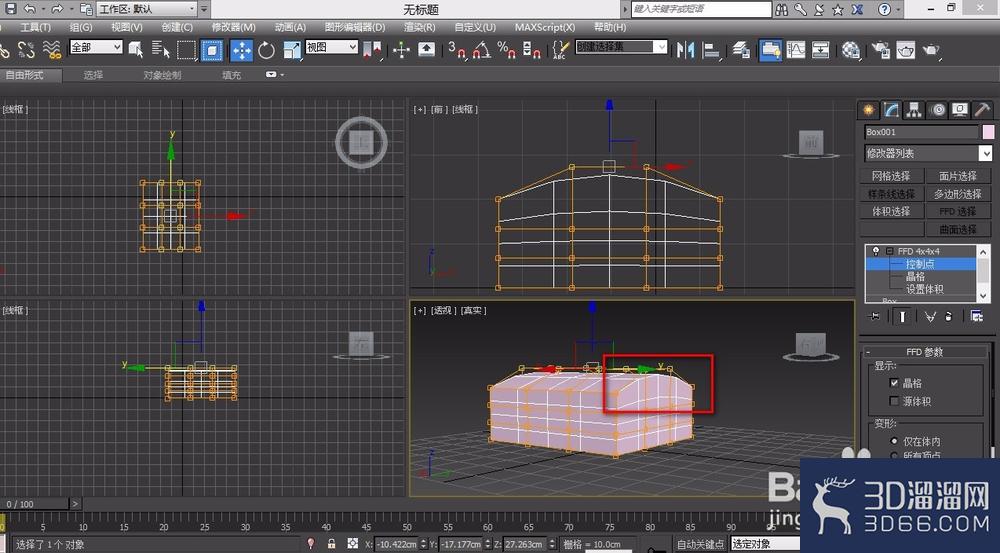Switch to the 对象绘制 ribbon tab
The width and height of the screenshot is (1000, 553).
[x=162, y=75]
